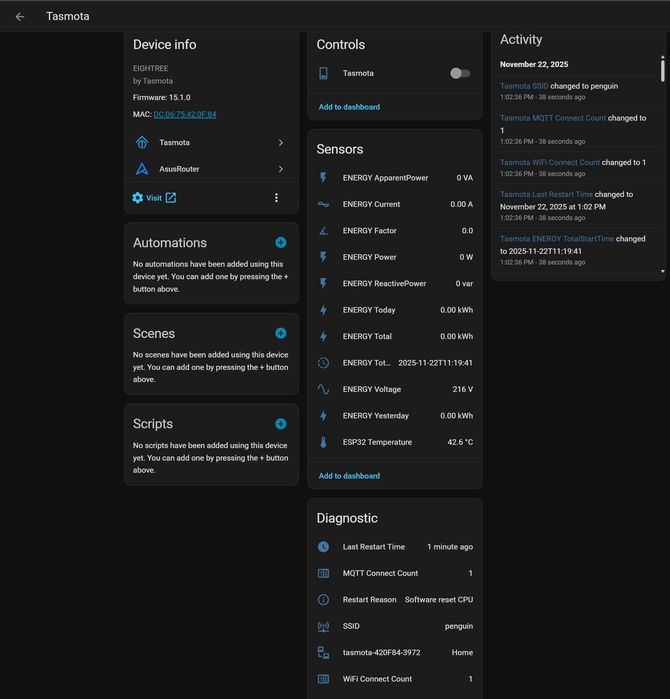Image resolution: width=670 pixels, height=699 pixels.
Task: Toggle the Tasmota switch on
Action: pos(460,73)
